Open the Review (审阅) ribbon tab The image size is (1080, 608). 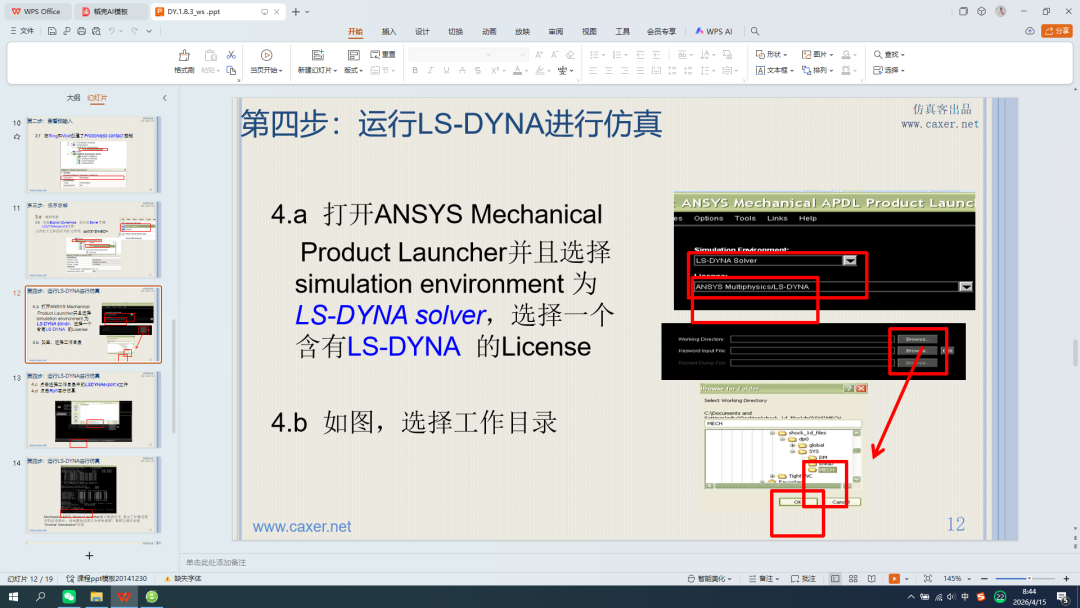[x=556, y=32]
